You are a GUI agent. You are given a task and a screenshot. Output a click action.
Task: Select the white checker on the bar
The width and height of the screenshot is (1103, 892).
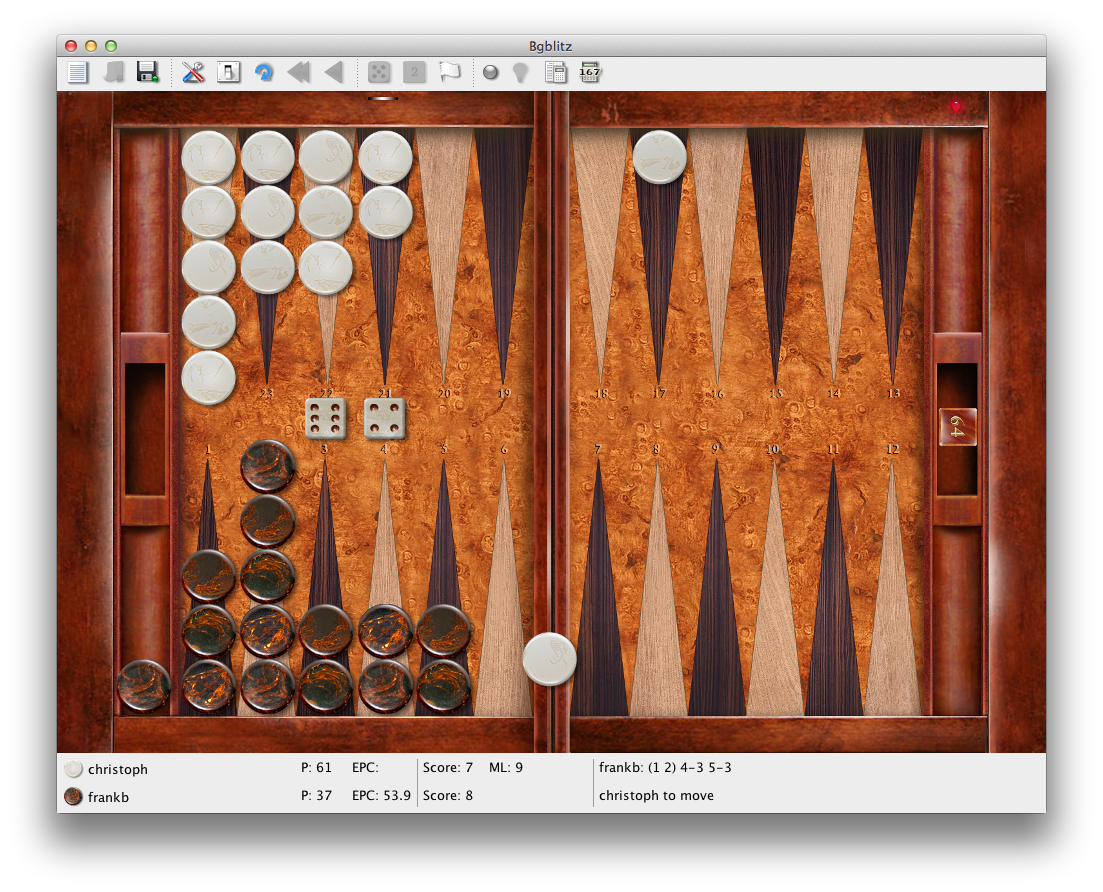(x=550, y=659)
